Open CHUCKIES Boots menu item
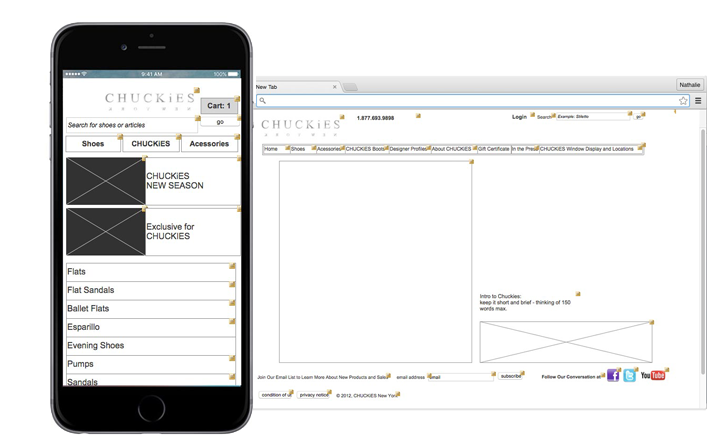724x442 pixels. pos(367,149)
